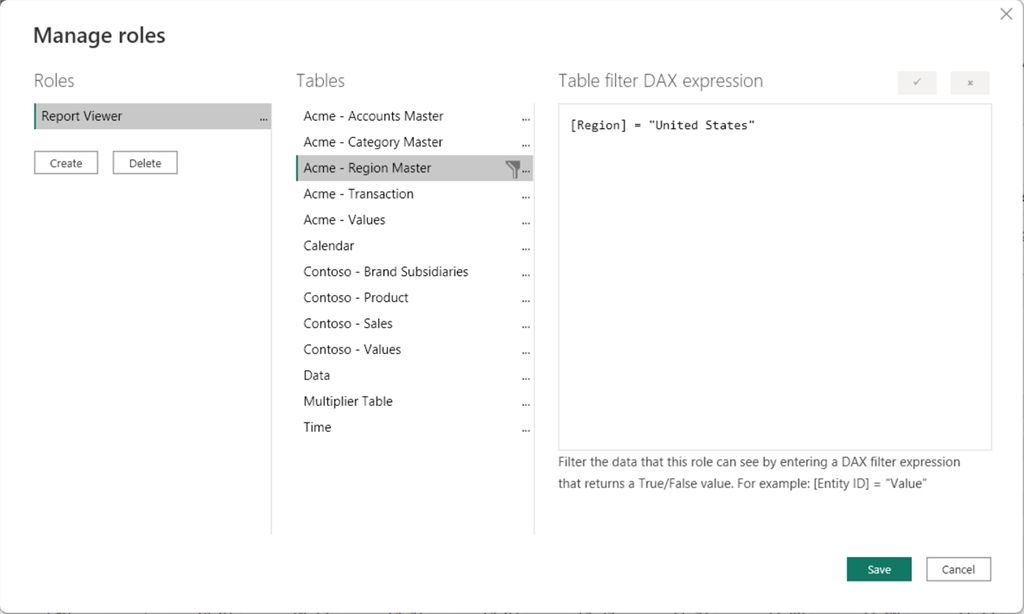Delete the selected role
Screen dimensions: 1024x614
click(145, 163)
